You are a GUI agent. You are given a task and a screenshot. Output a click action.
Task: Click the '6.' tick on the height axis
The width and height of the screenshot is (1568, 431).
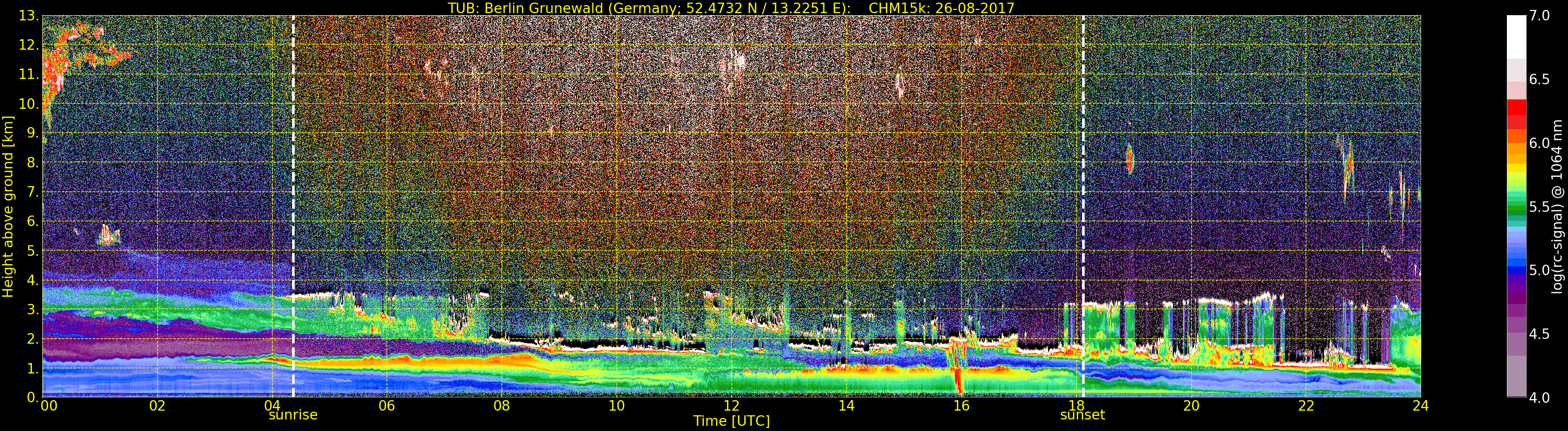click(32, 221)
